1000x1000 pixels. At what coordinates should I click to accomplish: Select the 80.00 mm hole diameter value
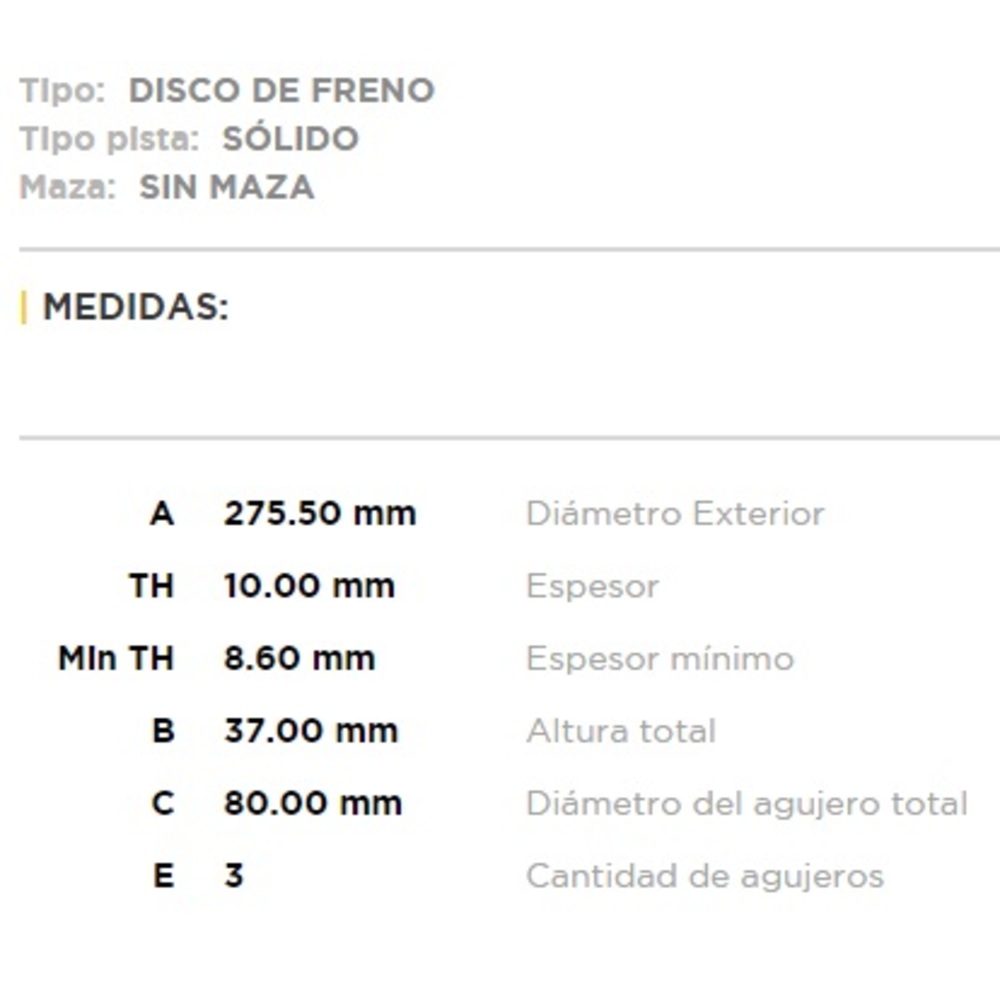(312, 803)
